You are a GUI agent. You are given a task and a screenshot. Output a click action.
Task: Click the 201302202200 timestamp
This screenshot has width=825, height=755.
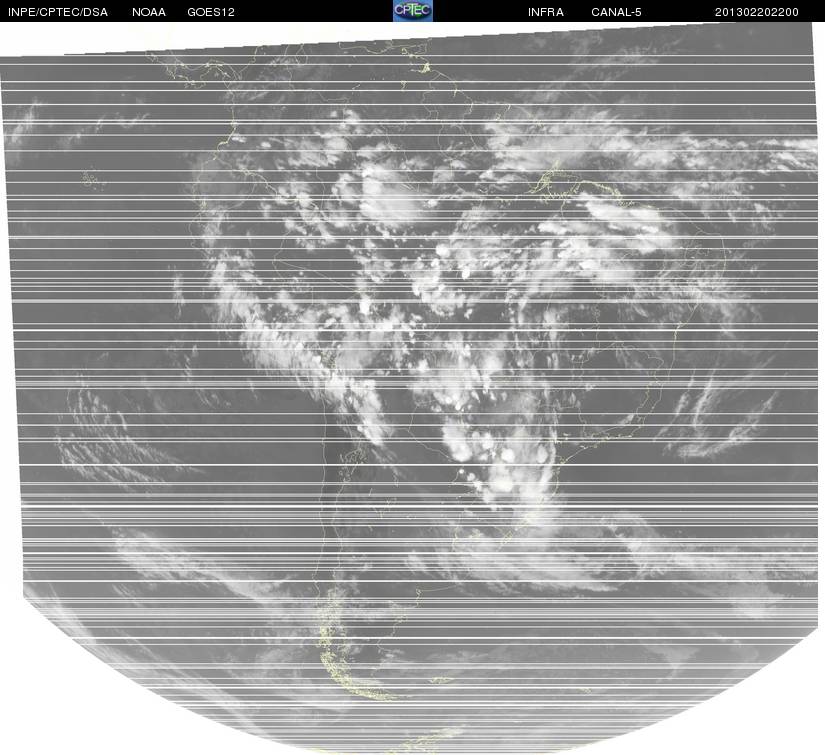pyautogui.click(x=757, y=12)
